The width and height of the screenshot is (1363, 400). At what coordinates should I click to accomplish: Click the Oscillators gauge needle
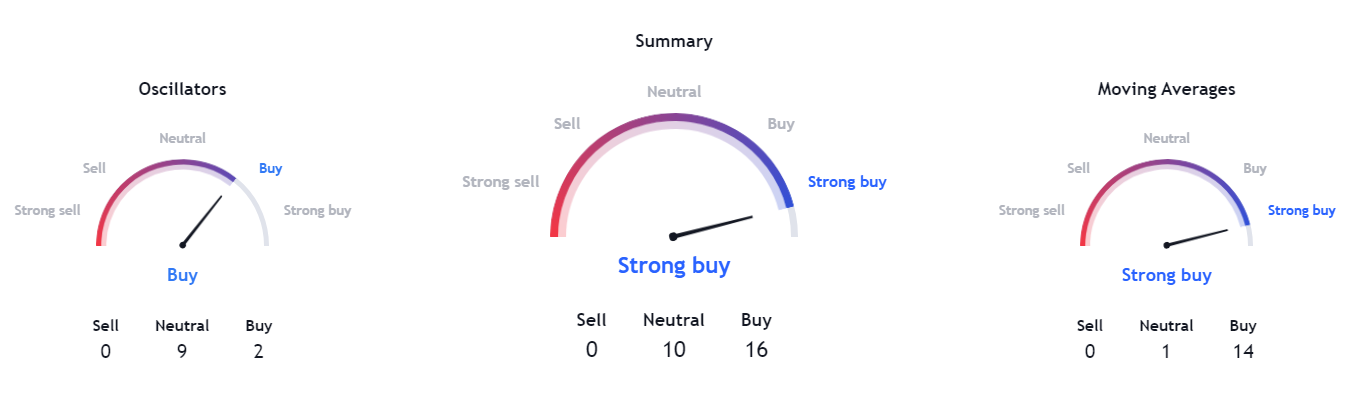pos(202,220)
